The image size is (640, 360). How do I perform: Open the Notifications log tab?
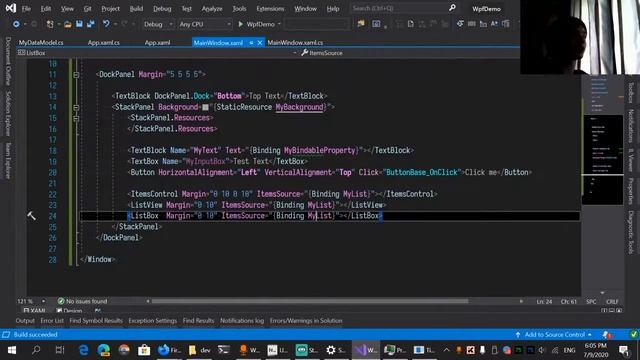(242, 321)
